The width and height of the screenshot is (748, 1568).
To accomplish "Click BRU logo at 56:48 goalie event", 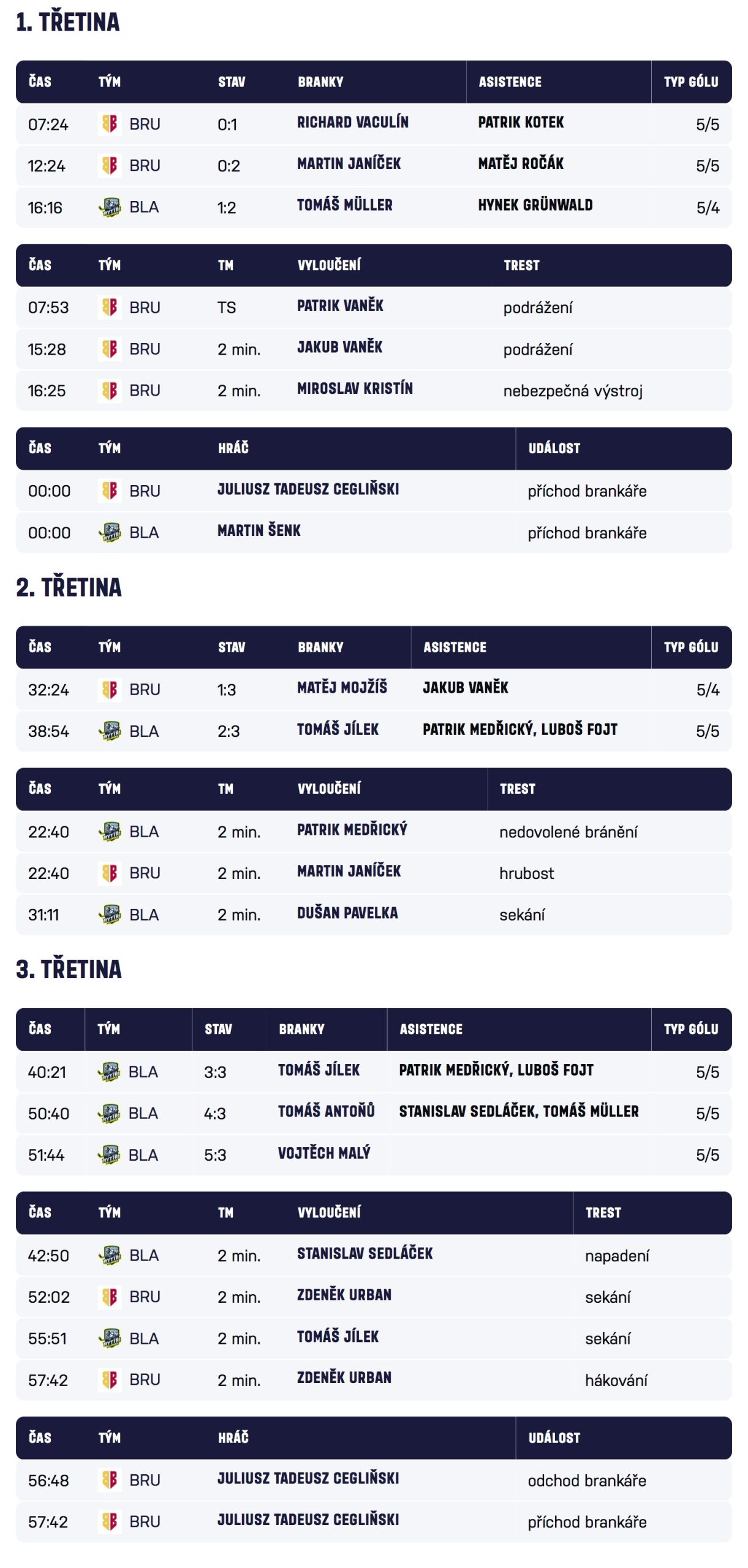I will click(x=110, y=1480).
